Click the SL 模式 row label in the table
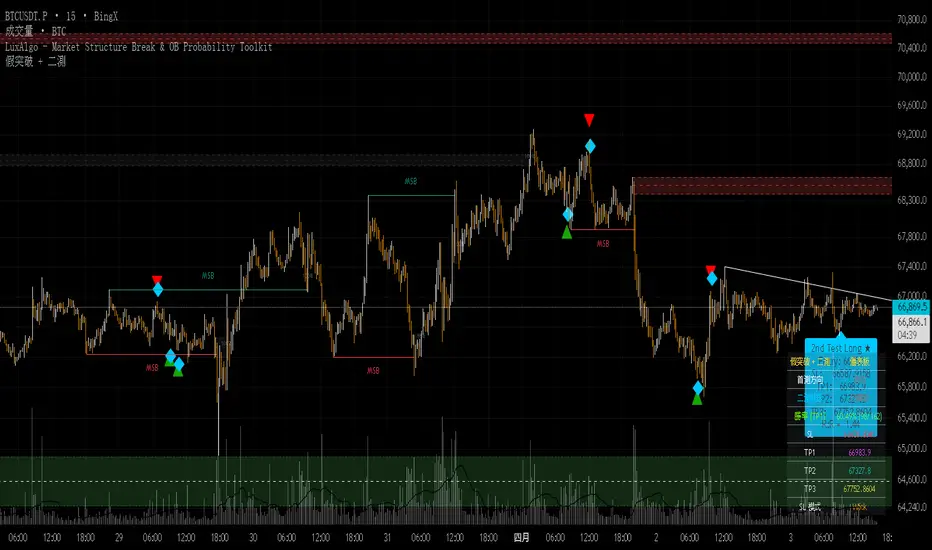Viewport: 932px width, 550px height. coord(810,507)
